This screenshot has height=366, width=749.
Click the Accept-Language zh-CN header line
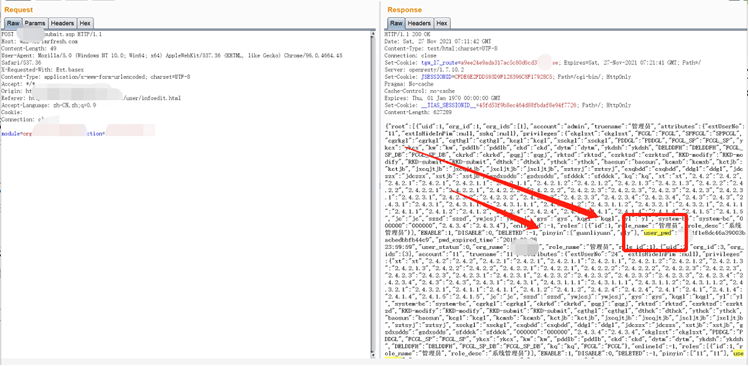pyautogui.click(x=49, y=105)
